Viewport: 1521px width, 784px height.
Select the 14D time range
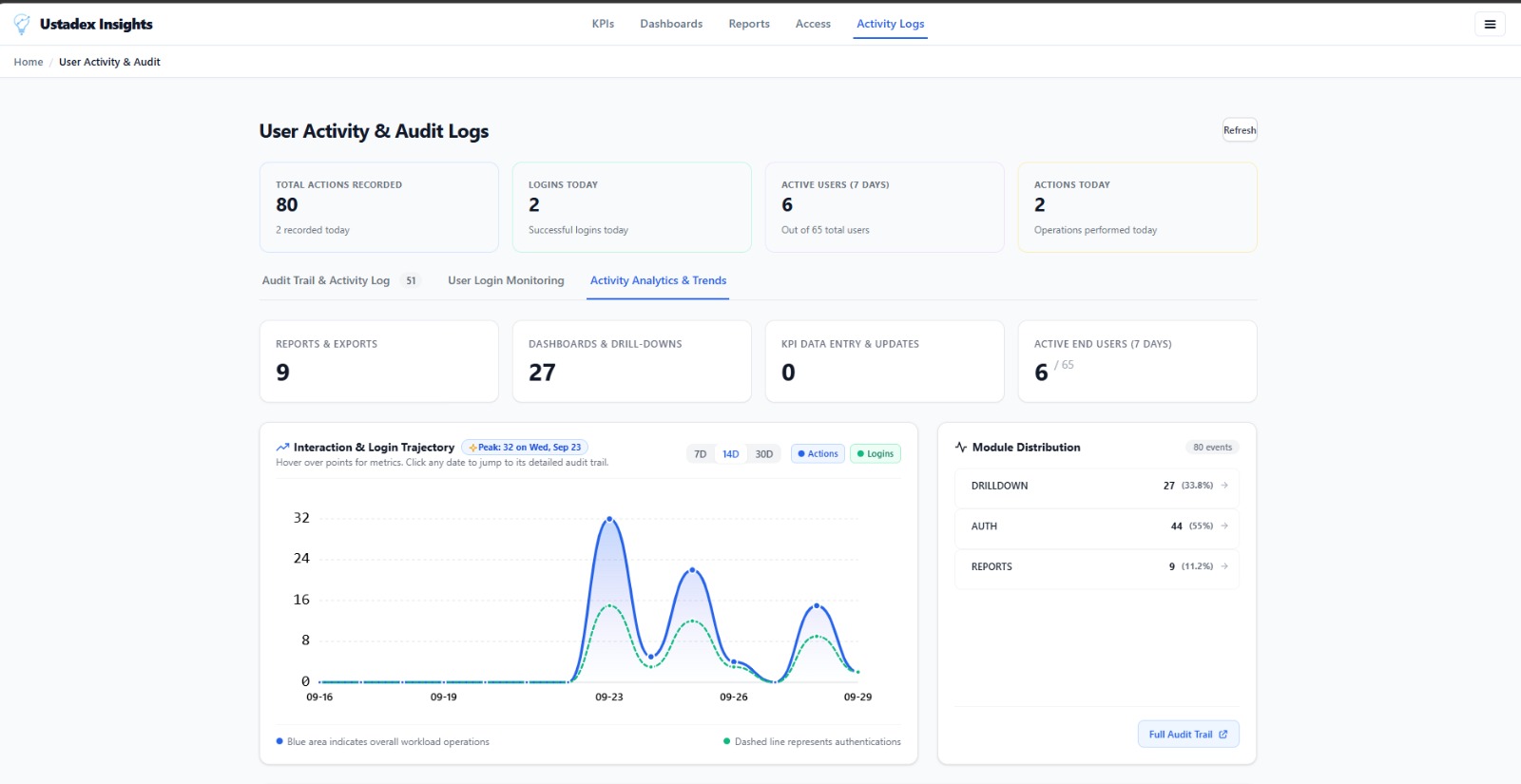pyautogui.click(x=730, y=454)
